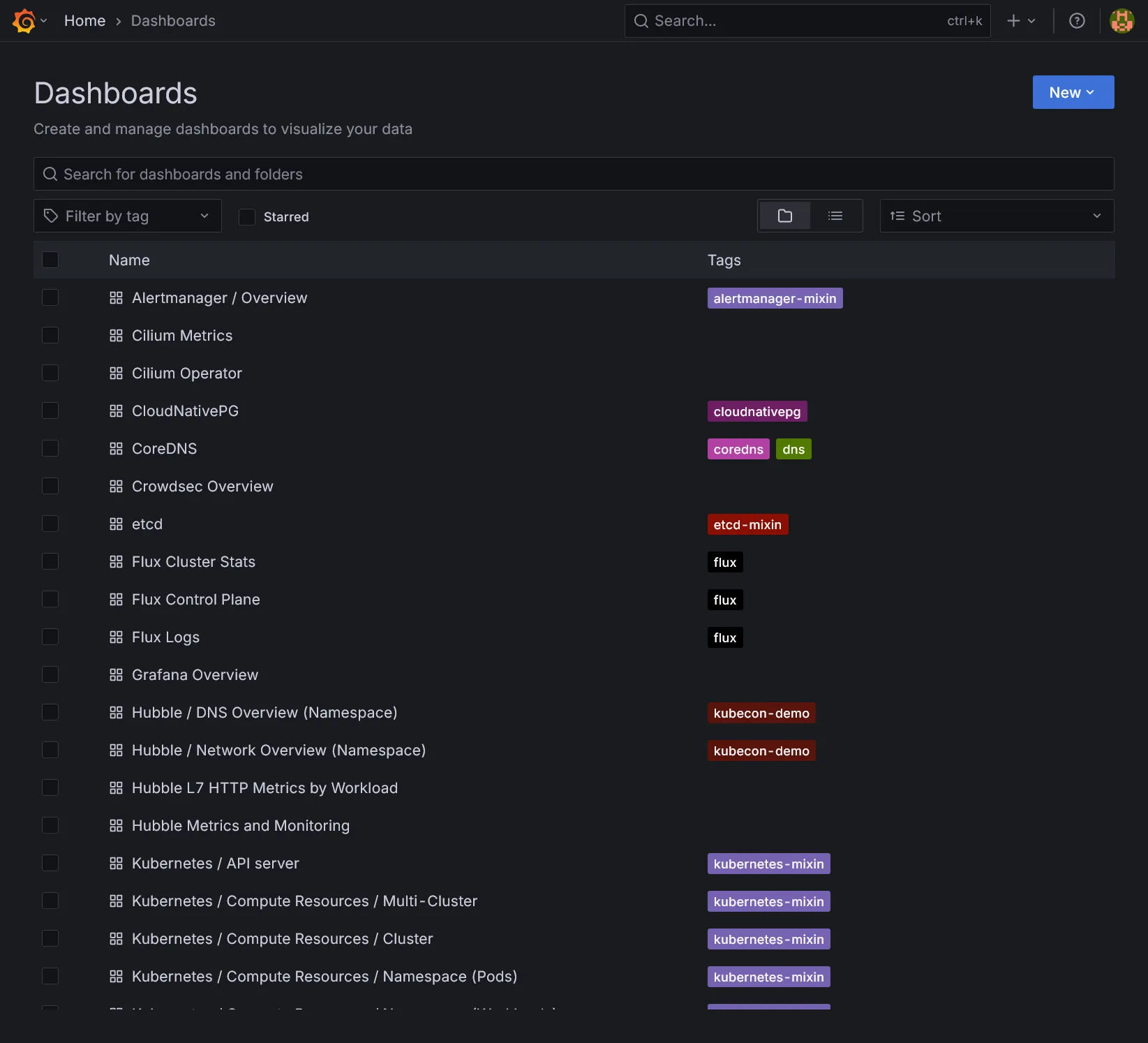
Task: Click the user profile avatar
Action: coord(1121,20)
